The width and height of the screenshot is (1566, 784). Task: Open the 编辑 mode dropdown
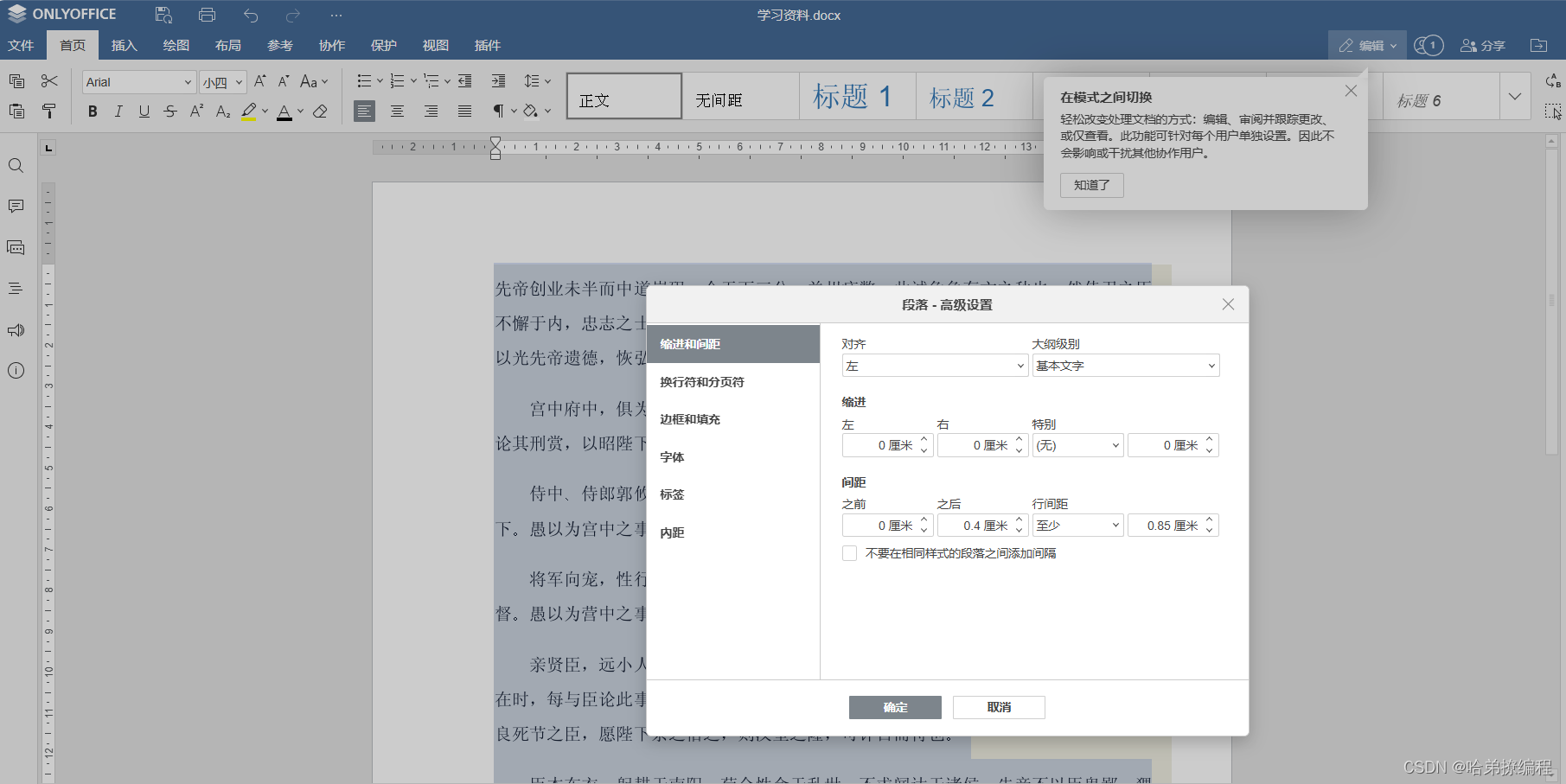point(1367,45)
